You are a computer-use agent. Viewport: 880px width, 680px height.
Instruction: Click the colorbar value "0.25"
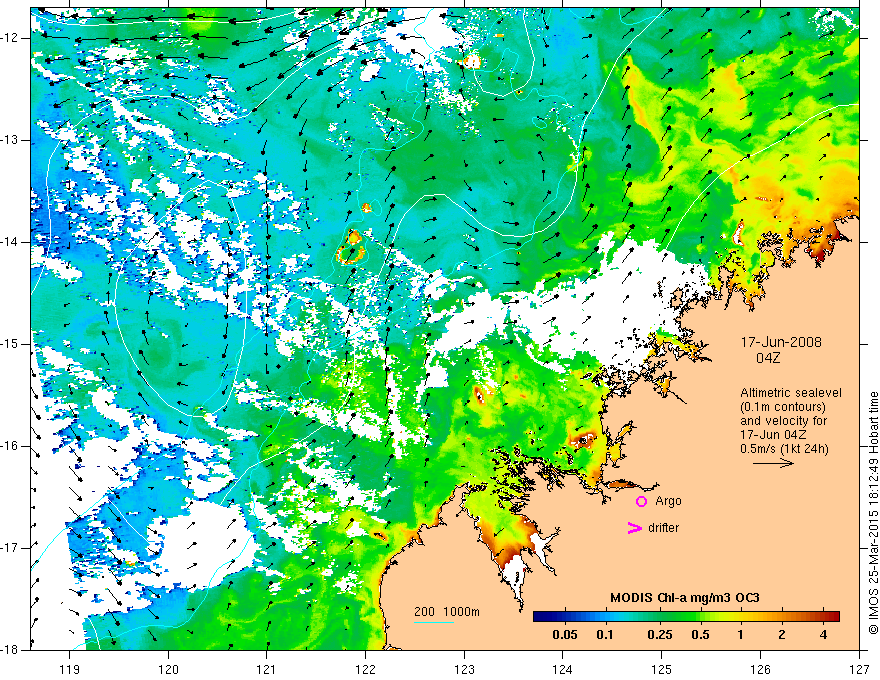click(x=659, y=635)
